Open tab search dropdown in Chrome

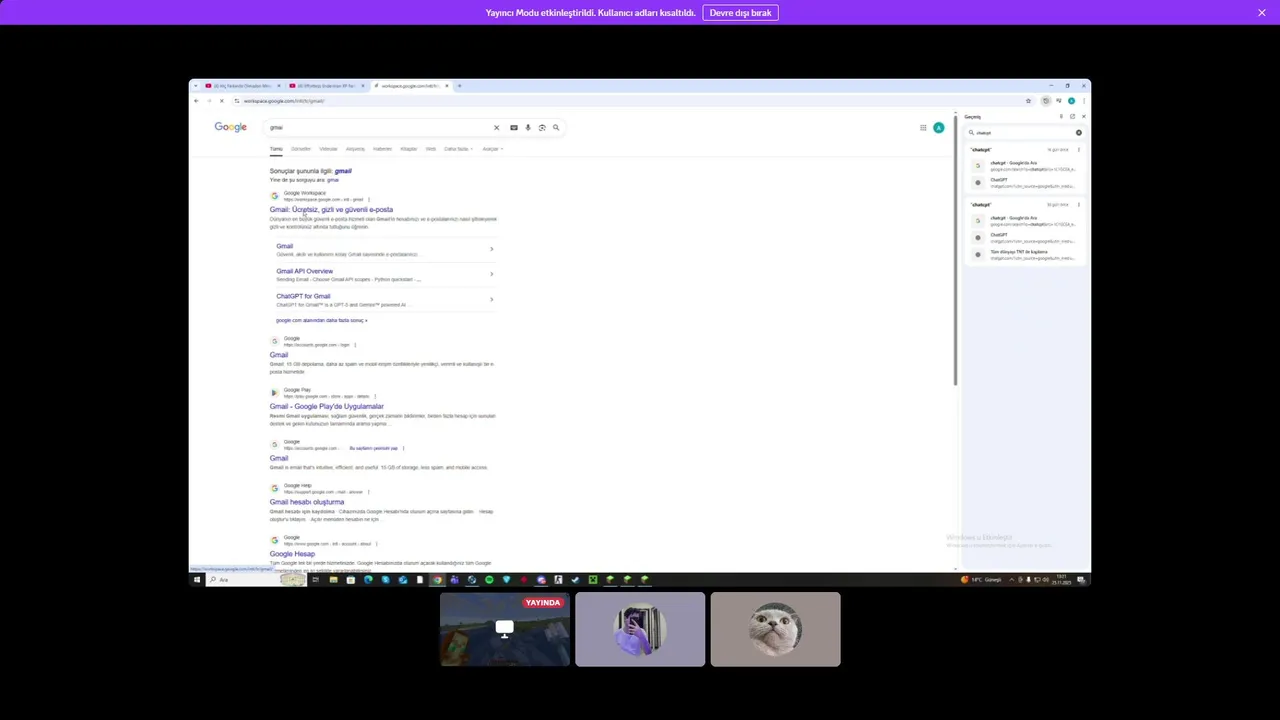(x=196, y=86)
